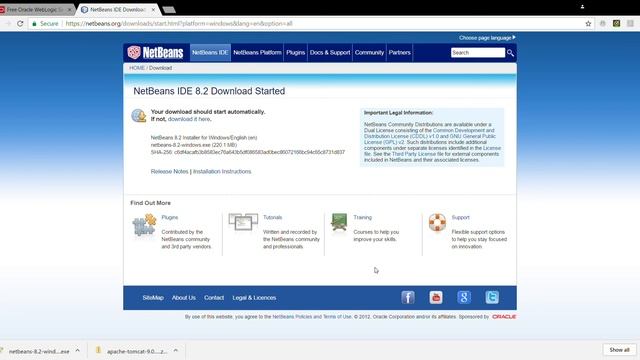Click HOME in the breadcrumb

(x=137, y=68)
